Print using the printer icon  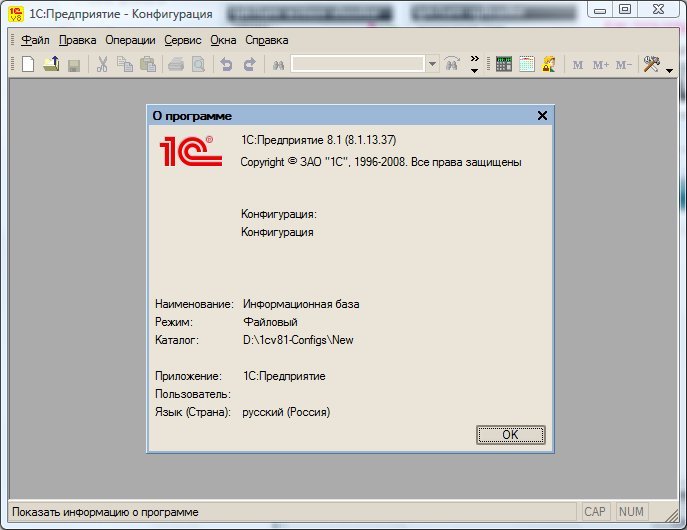coord(176,64)
